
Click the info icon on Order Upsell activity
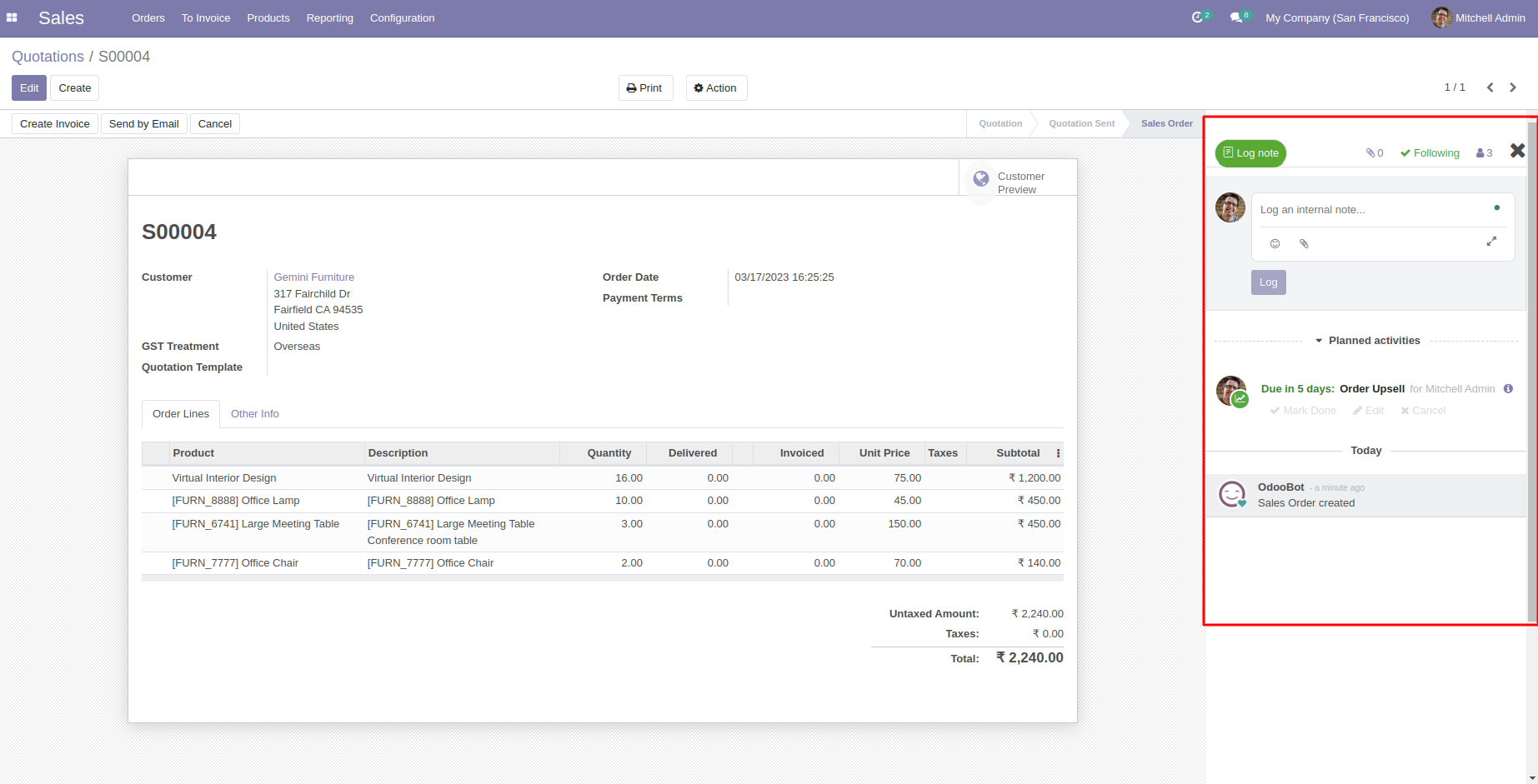pyautogui.click(x=1508, y=388)
